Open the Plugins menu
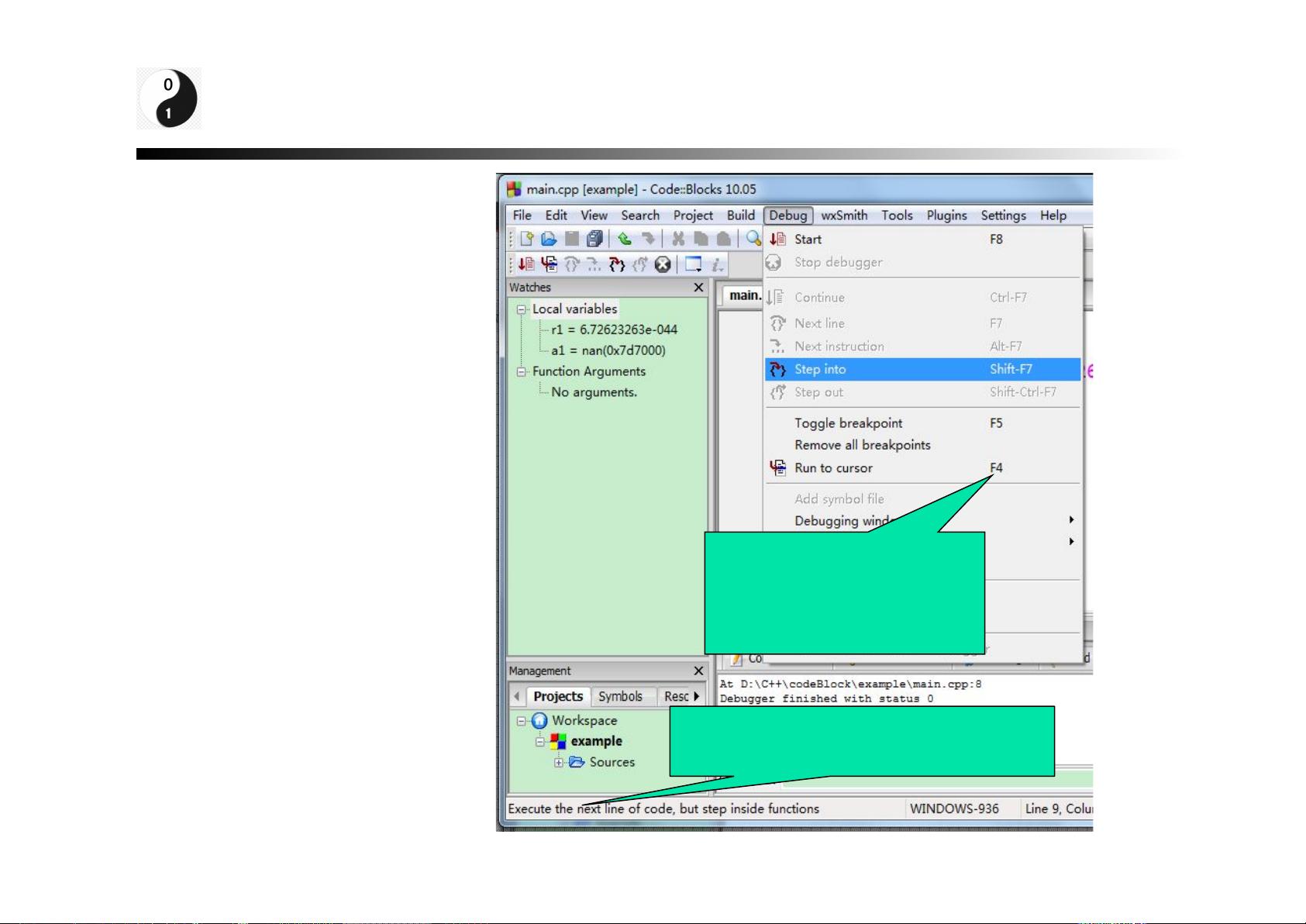 [x=946, y=215]
